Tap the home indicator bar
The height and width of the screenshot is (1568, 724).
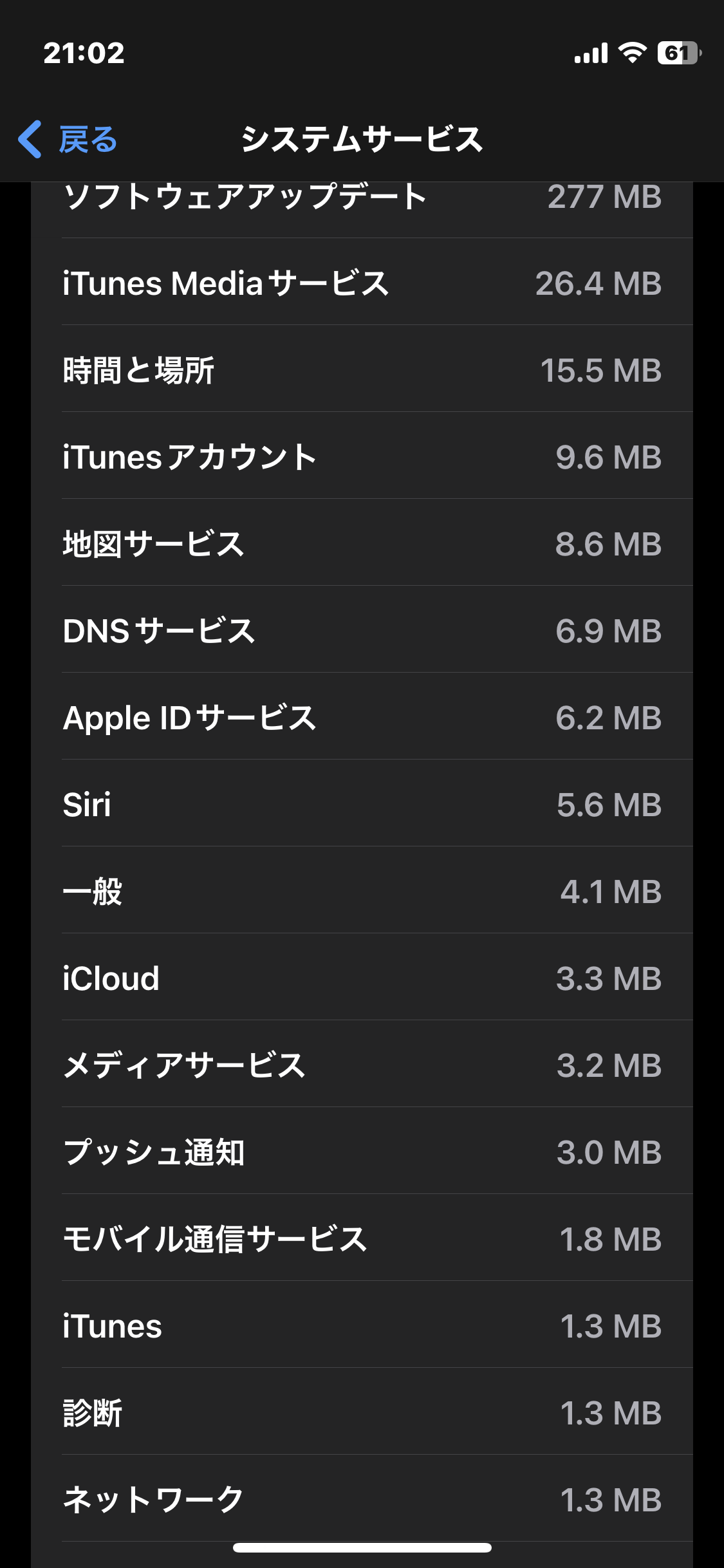tap(362, 1547)
